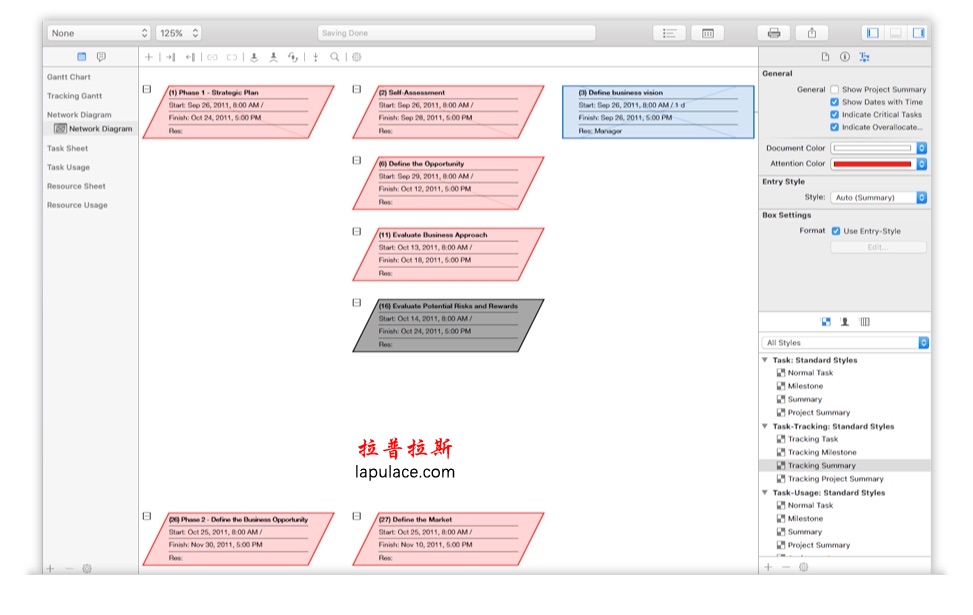Image resolution: width=973 pixels, height=615 pixels.
Task: Click the red Attention Color swatch
Action: tap(872, 164)
